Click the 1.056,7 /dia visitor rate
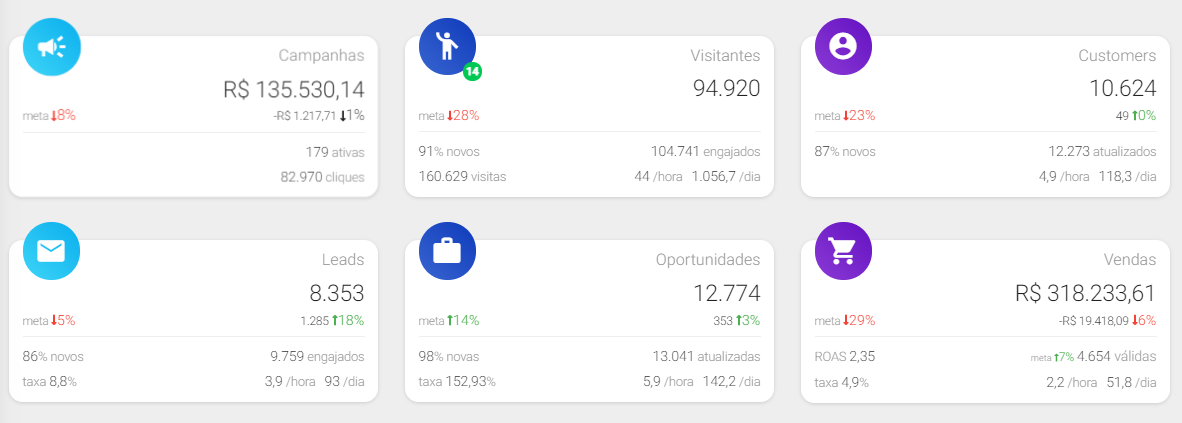Viewport: 1182px width, 423px height. 726,176
